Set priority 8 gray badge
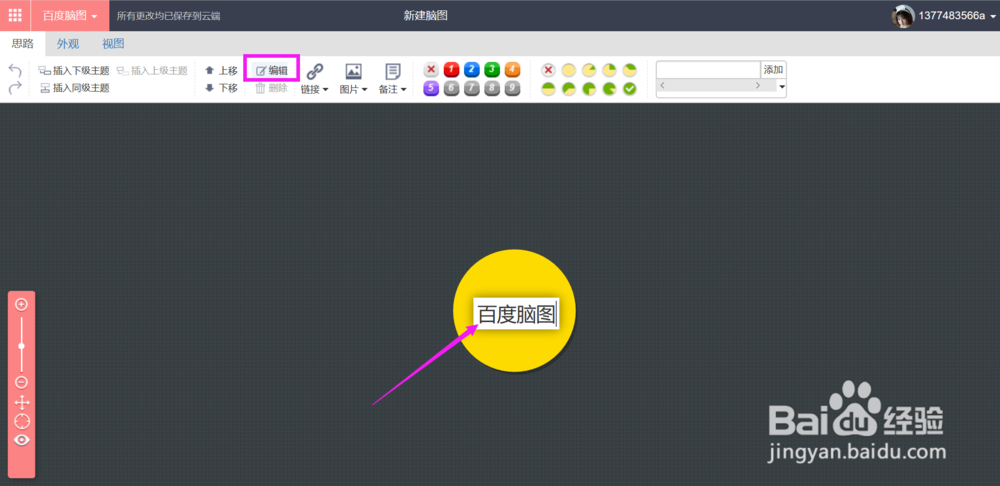The height and width of the screenshot is (486, 1000). pyautogui.click(x=492, y=89)
